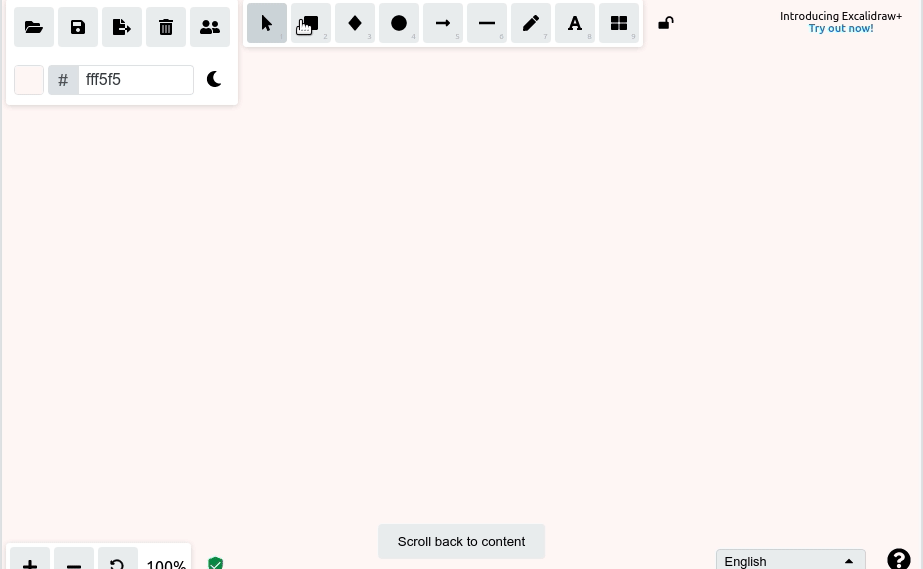Select the Rectangle tool
This screenshot has height=569, width=923.
click(x=311, y=23)
